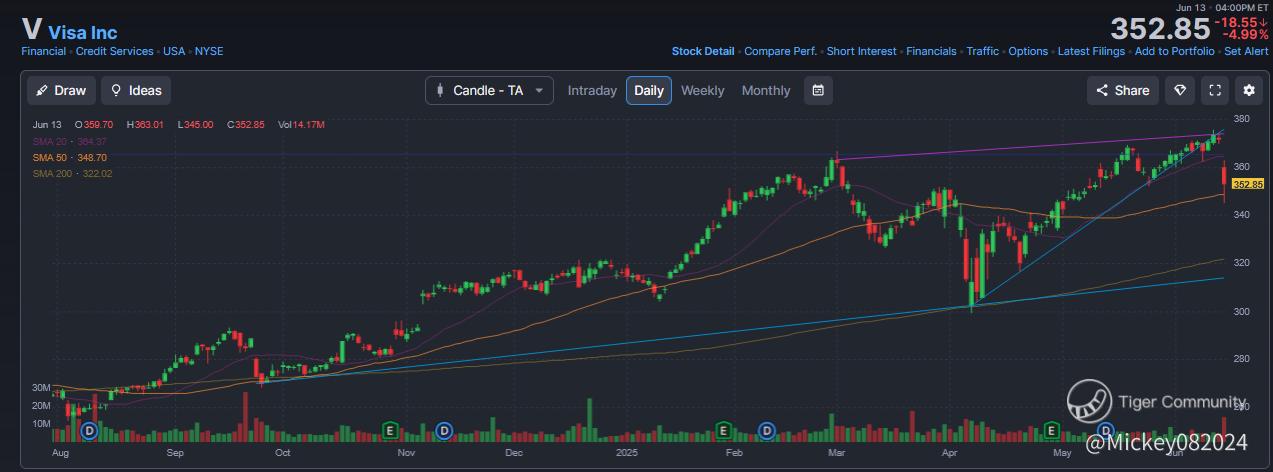Screen dimensions: 1273x472
Task: Click the SMA 200 indicator label
Action: click(72, 174)
